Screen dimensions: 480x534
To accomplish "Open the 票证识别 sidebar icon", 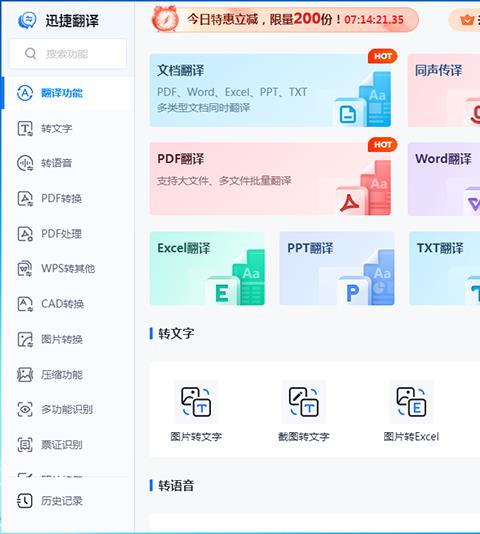I will click(x=25, y=444).
